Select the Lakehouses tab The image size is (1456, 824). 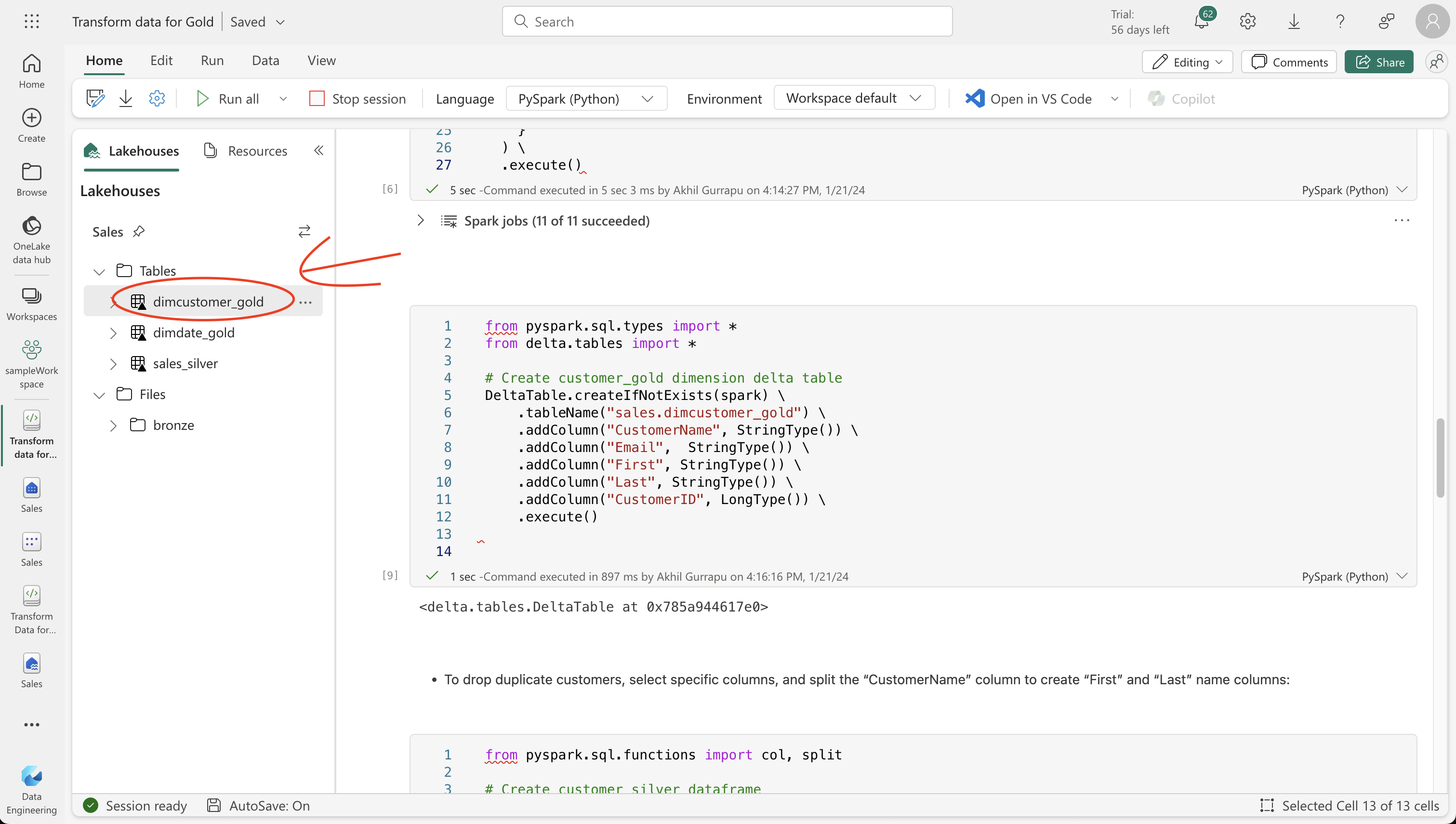click(x=131, y=150)
